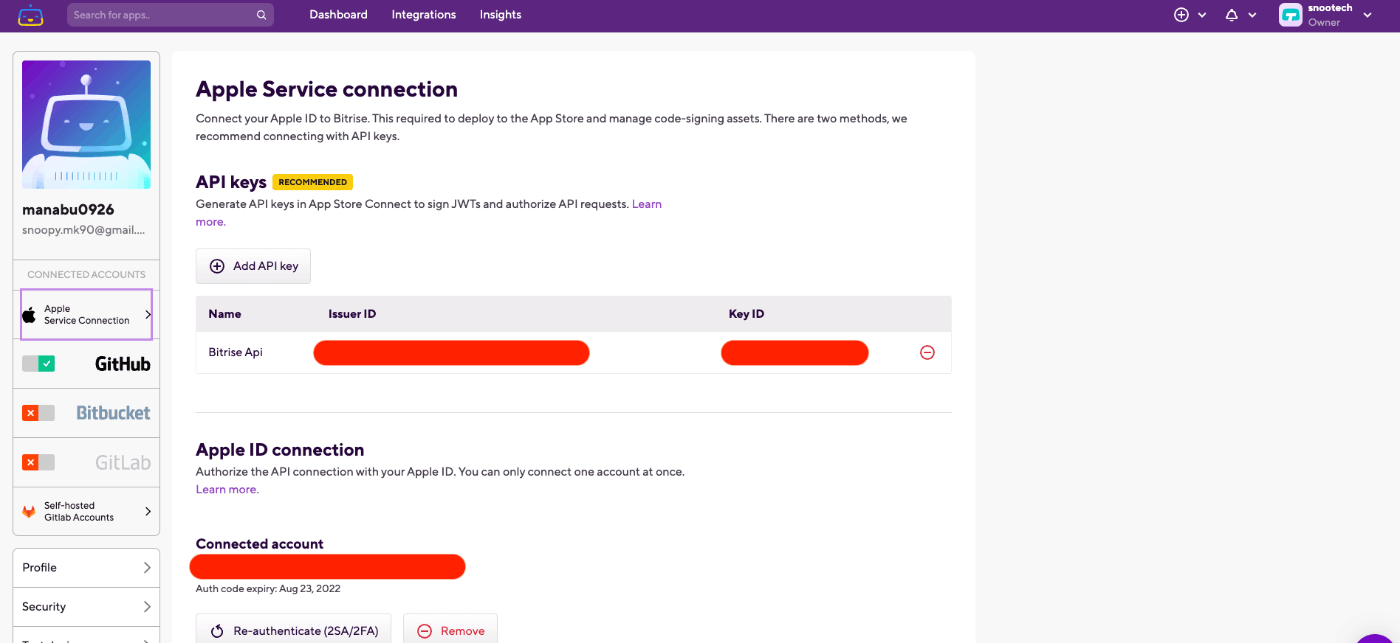Image resolution: width=1400 pixels, height=643 pixels.
Task: Follow the Apple ID Learn more link
Action: click(227, 490)
